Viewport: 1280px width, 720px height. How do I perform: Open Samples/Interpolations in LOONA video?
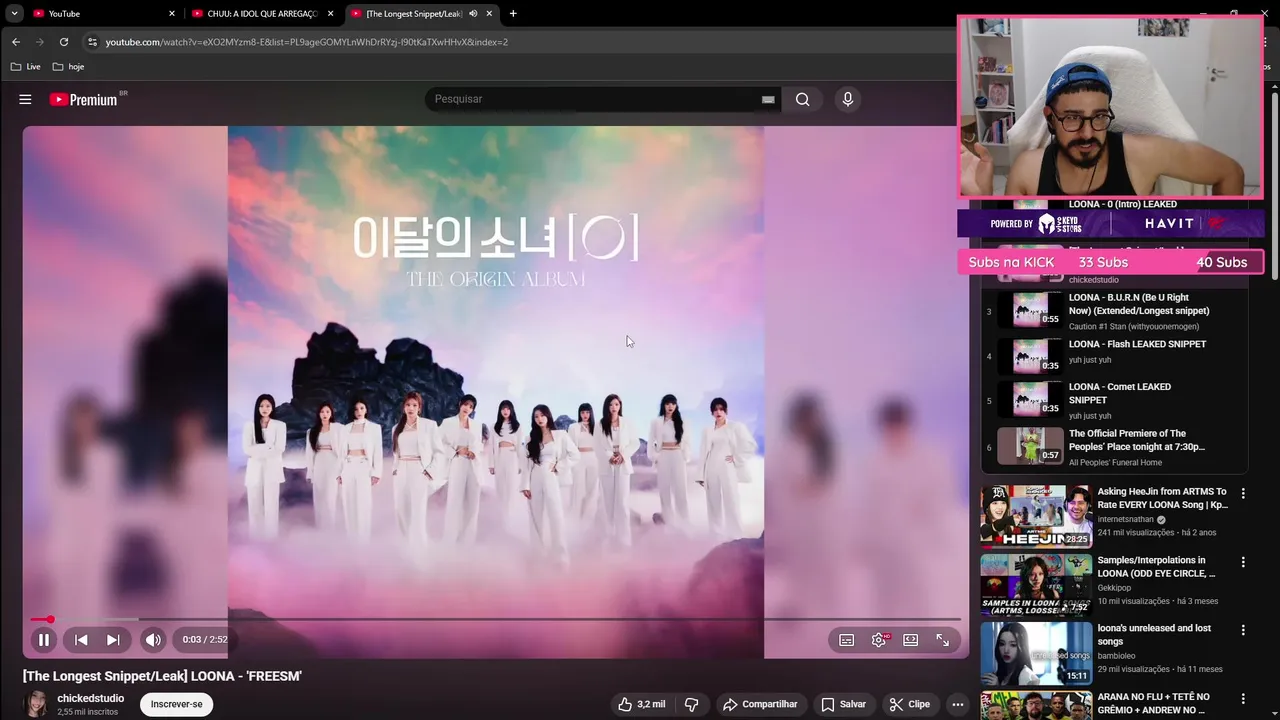tap(1156, 567)
